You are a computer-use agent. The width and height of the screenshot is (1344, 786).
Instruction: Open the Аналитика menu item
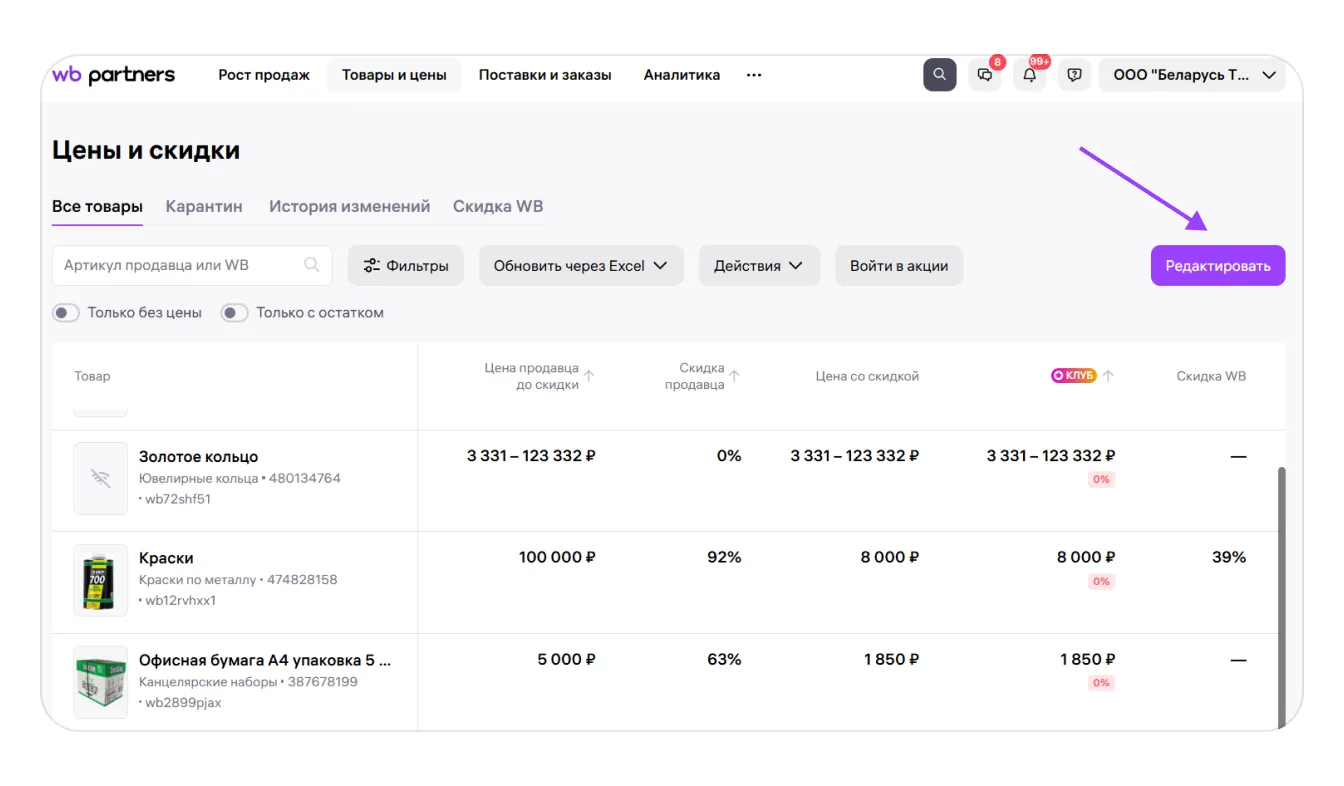(x=681, y=75)
